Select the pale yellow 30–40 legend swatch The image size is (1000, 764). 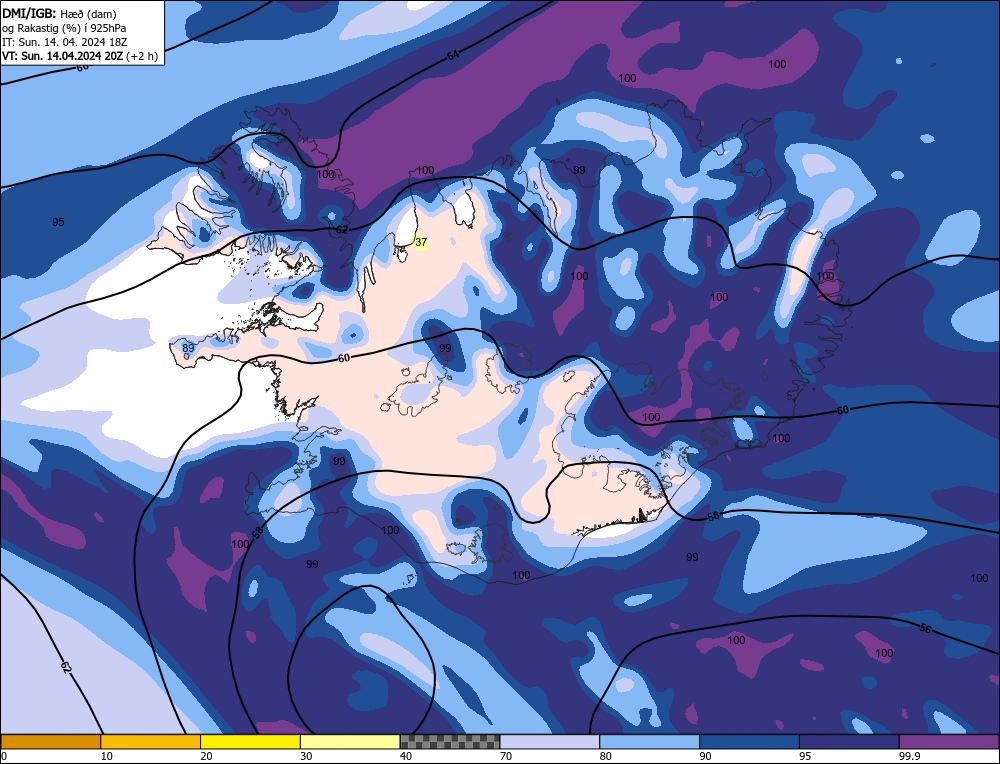(x=350, y=741)
